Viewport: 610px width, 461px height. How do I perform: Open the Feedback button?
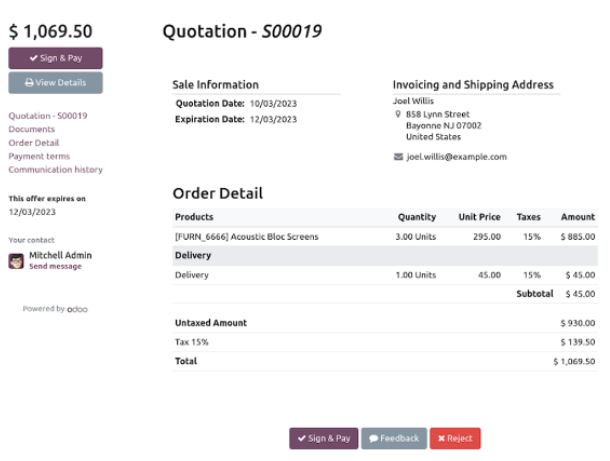[x=392, y=438]
